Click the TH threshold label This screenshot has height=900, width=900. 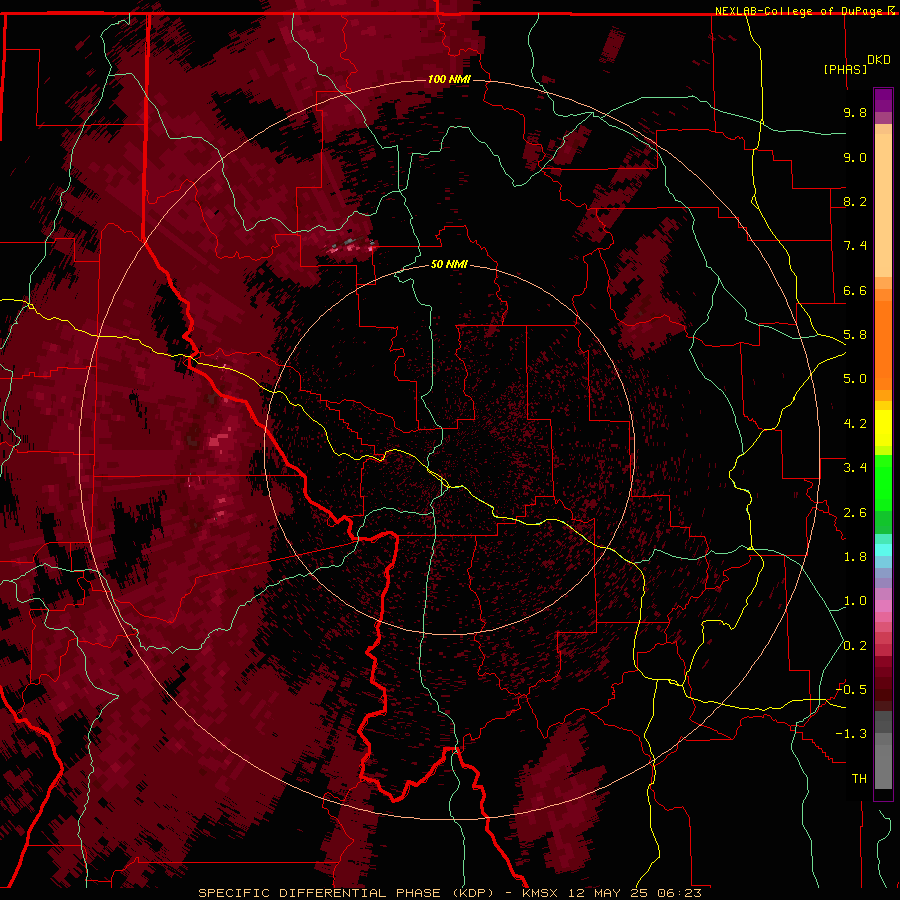click(x=859, y=779)
